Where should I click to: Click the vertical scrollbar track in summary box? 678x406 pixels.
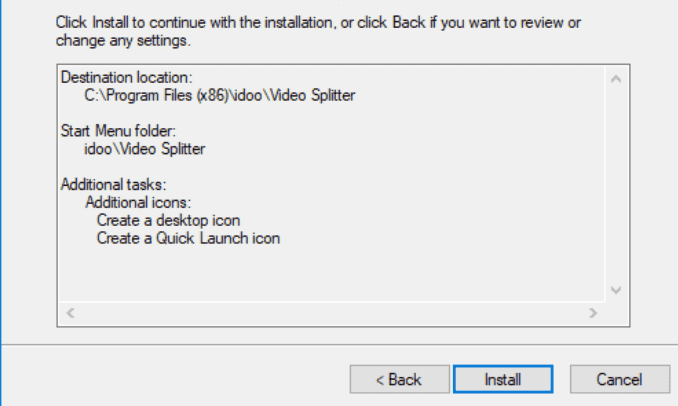(616, 184)
